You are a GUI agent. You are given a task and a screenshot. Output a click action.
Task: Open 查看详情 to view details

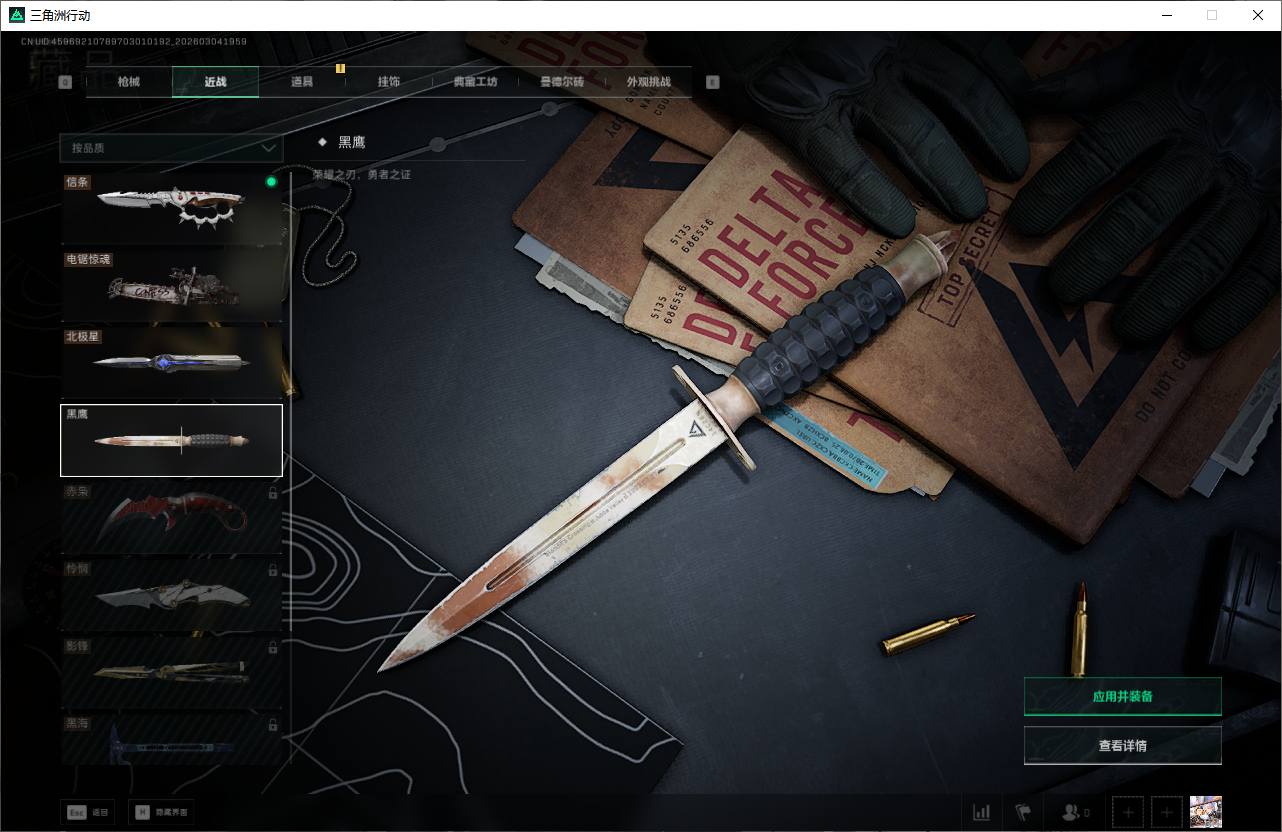[x=1122, y=745]
